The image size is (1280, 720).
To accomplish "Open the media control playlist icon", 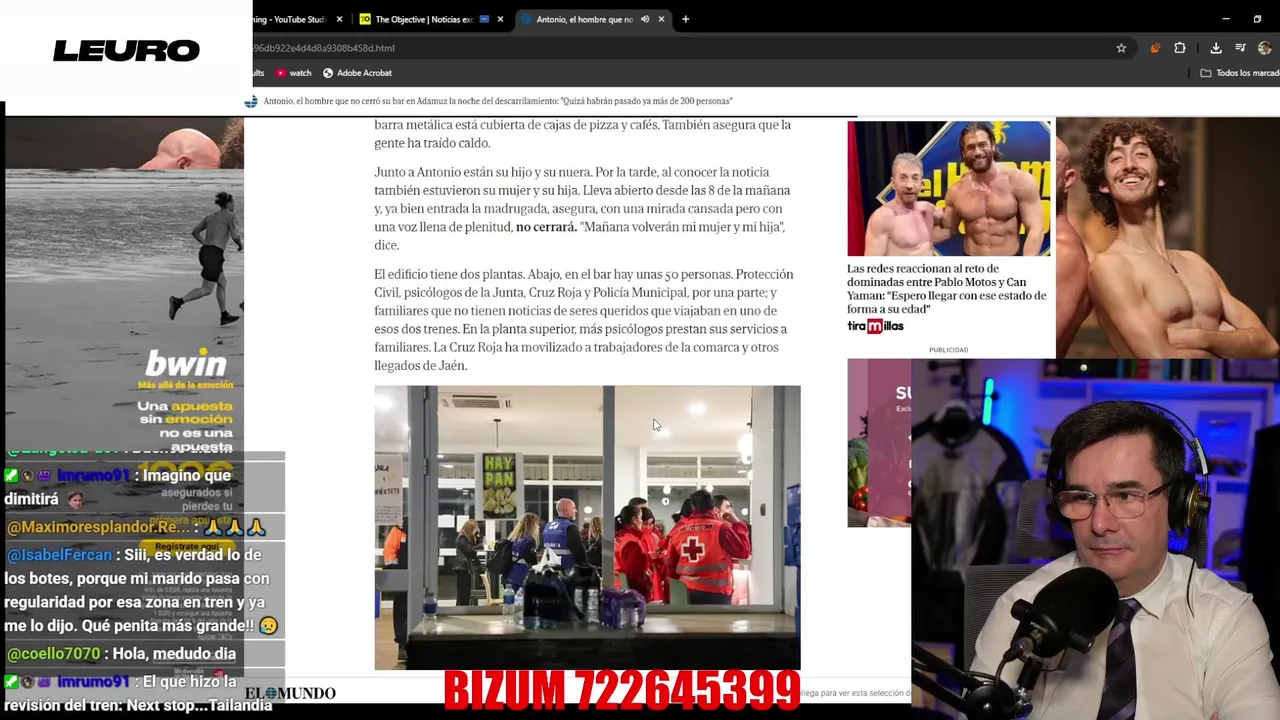I will [1240, 48].
